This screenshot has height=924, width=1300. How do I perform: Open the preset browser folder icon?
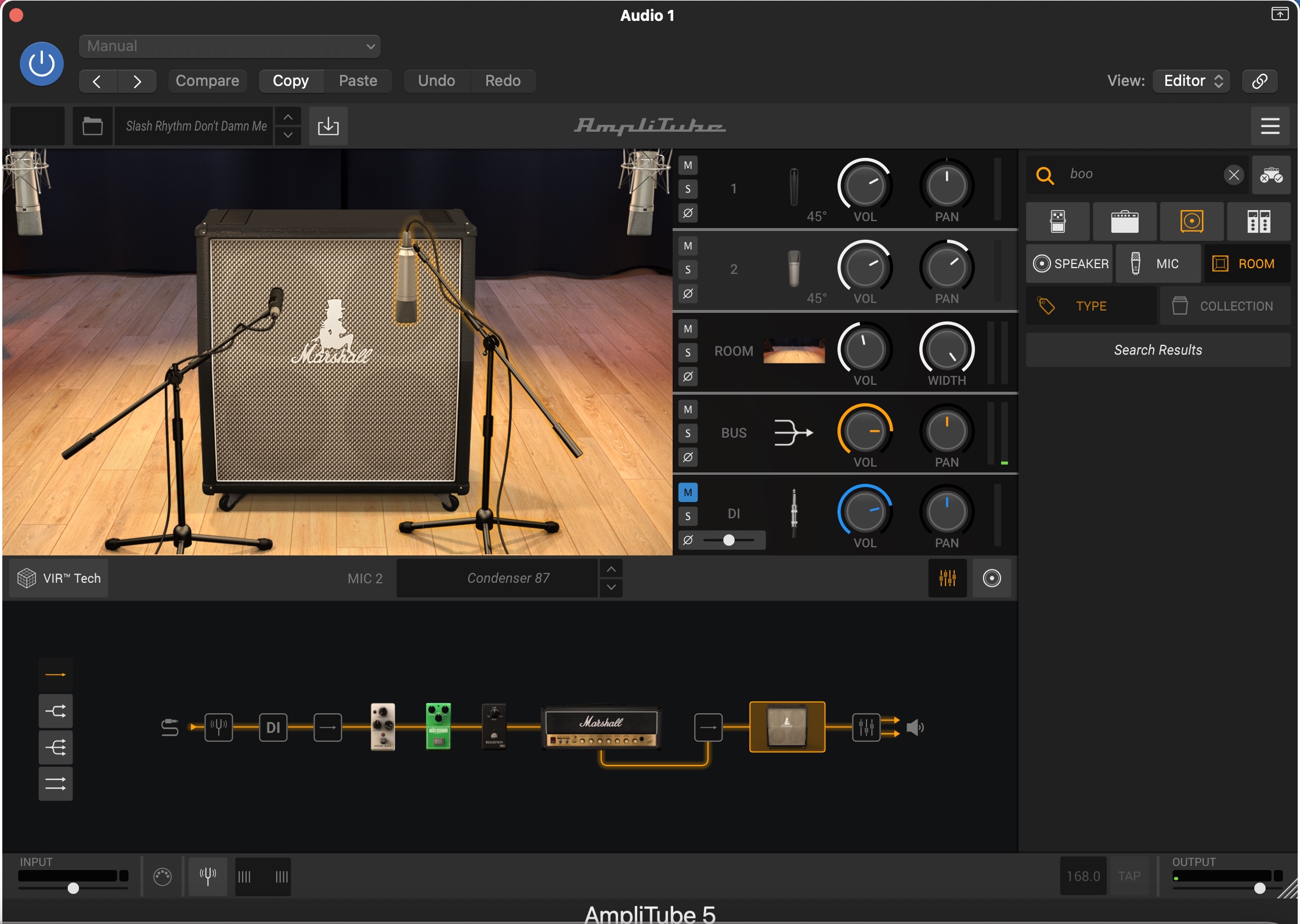click(92, 126)
